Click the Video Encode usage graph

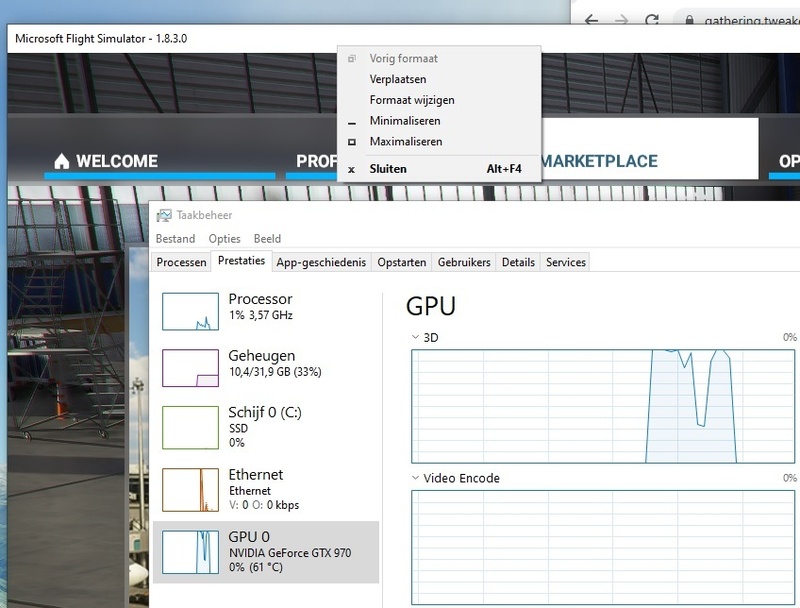[603, 547]
